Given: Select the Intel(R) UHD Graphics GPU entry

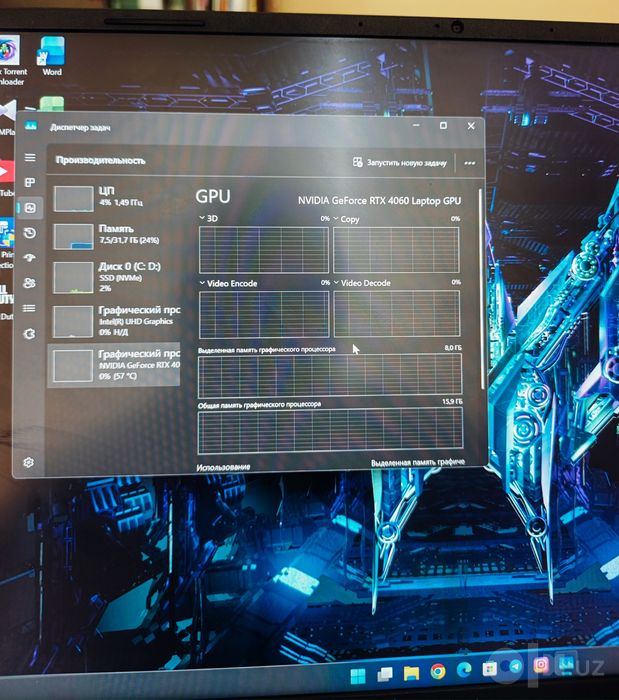Looking at the screenshot, I should (x=114, y=321).
